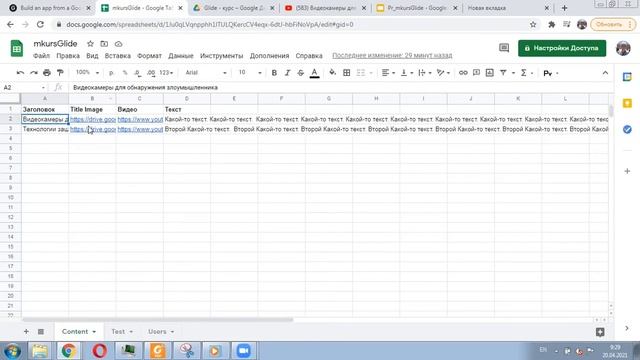Click the name box A2
The image size is (640, 360).
coord(24,87)
